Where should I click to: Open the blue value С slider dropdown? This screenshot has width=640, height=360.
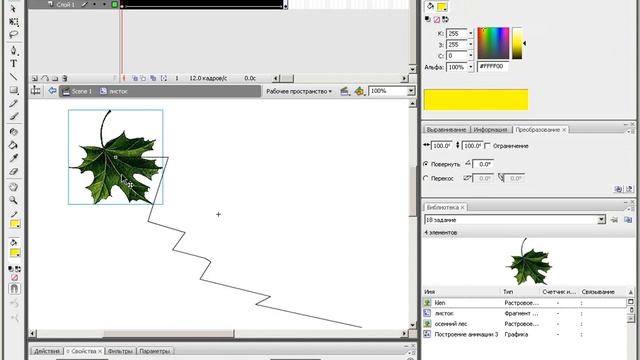click(471, 56)
